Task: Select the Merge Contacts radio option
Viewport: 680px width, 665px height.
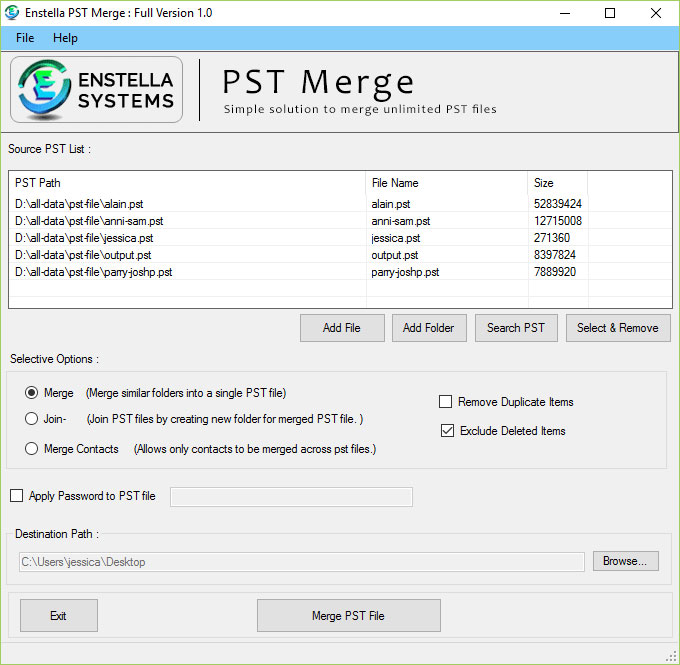Action: (x=32, y=449)
